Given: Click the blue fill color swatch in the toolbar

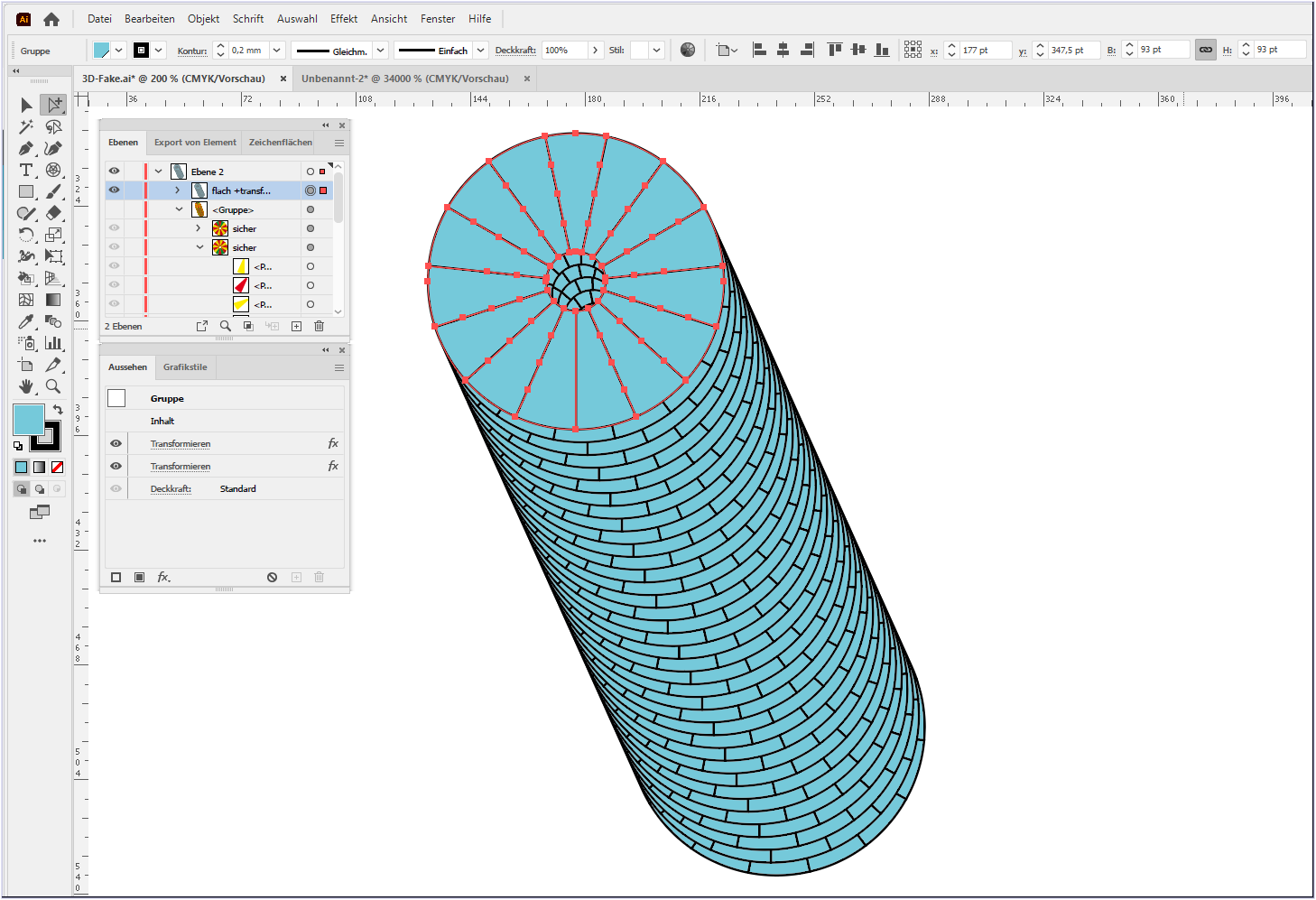Looking at the screenshot, I should [28, 419].
